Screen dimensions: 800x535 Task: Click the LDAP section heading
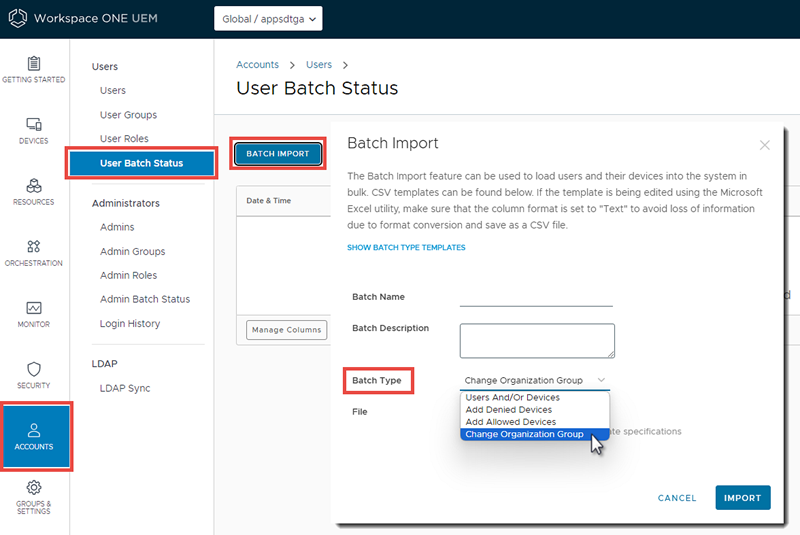coord(104,364)
